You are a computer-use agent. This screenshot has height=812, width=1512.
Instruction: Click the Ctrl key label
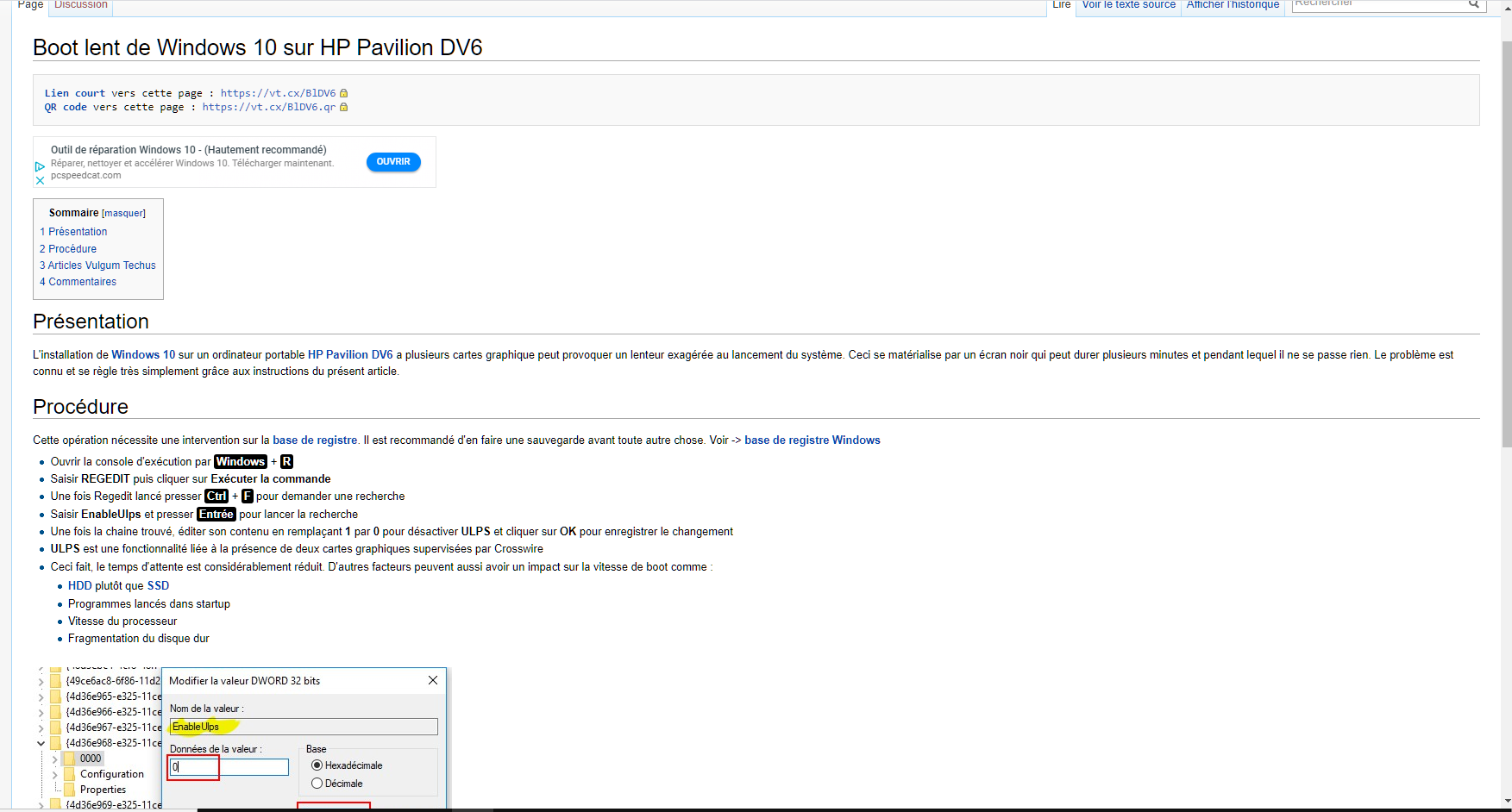click(216, 497)
